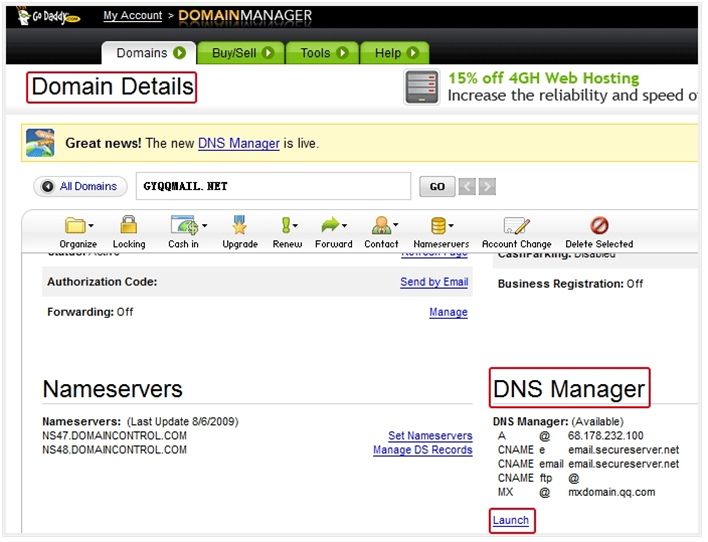Click the 15% off 4GH Web Hosting ad
Image resolution: width=708 pixels, height=542 pixels.
point(550,87)
